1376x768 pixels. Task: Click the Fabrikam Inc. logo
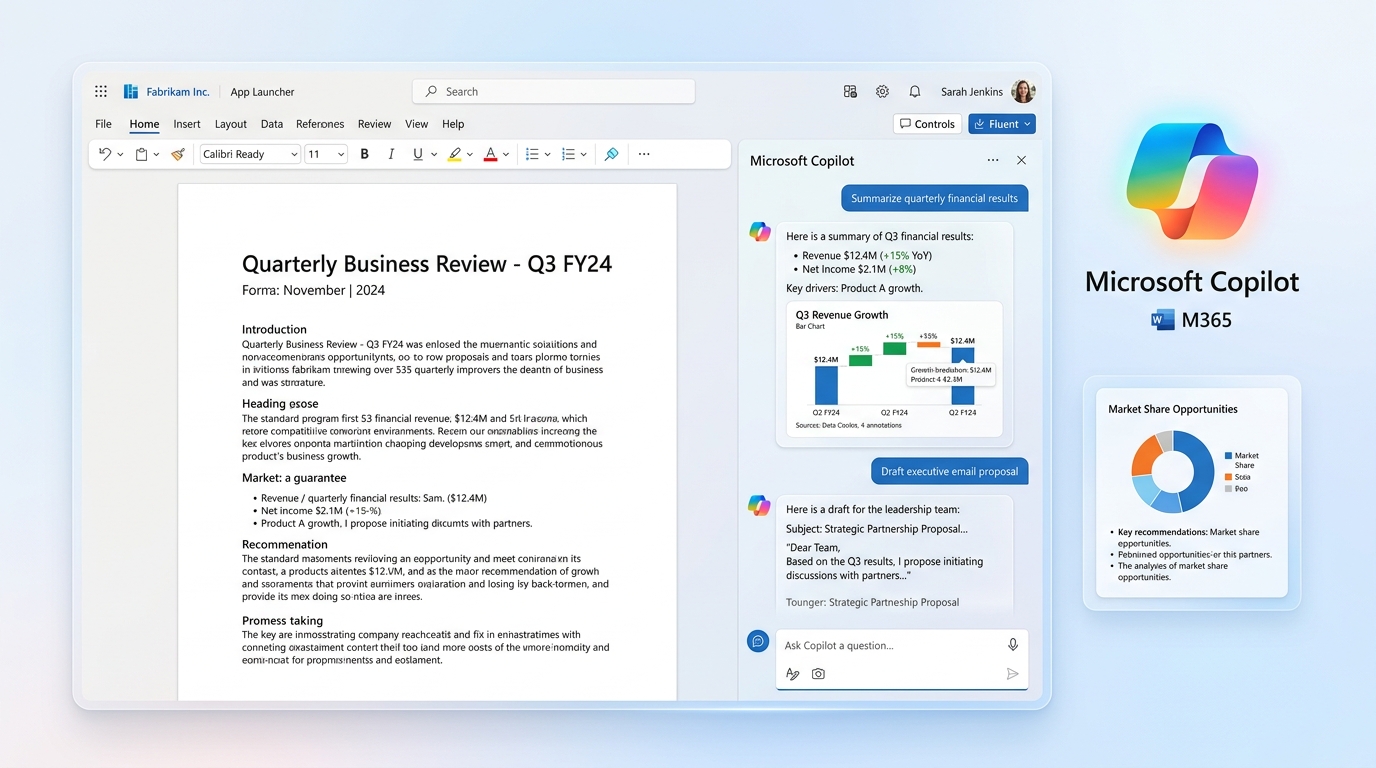point(131,91)
